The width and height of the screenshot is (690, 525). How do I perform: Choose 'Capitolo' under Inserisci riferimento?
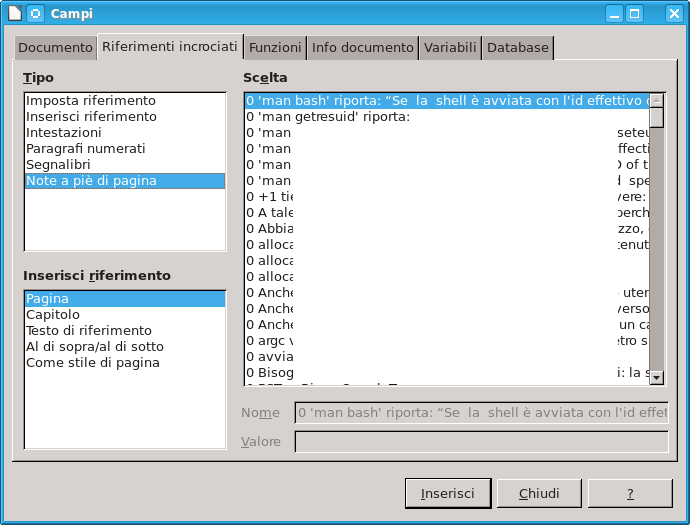pos(53,315)
